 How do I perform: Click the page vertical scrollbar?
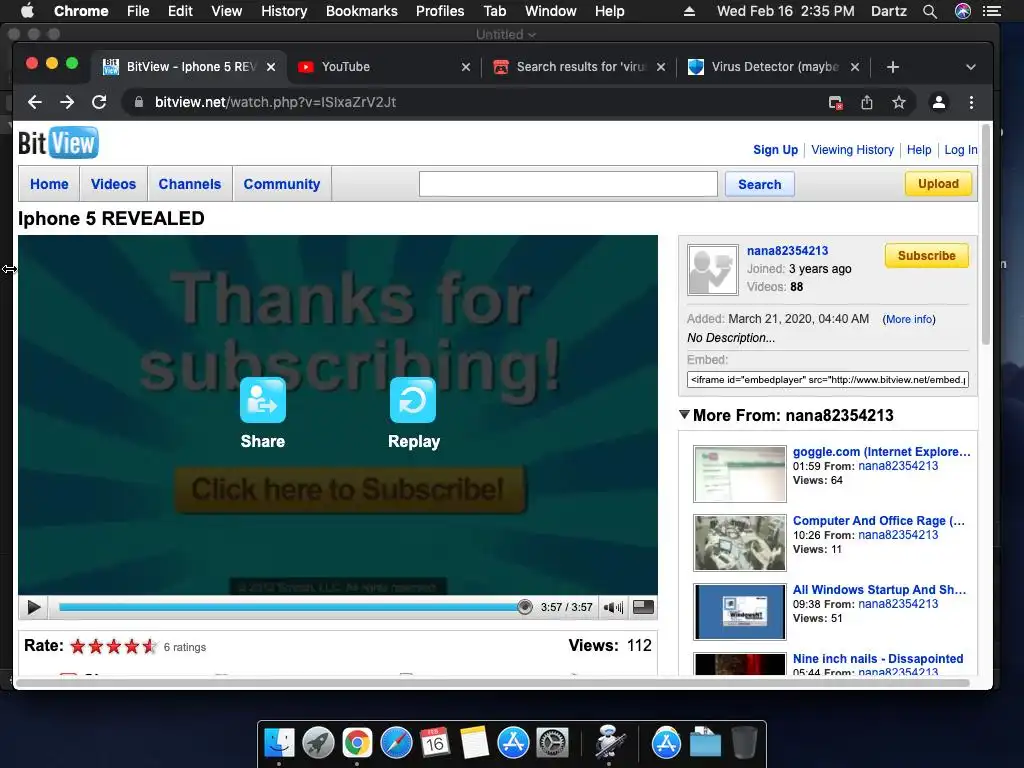(x=985, y=235)
